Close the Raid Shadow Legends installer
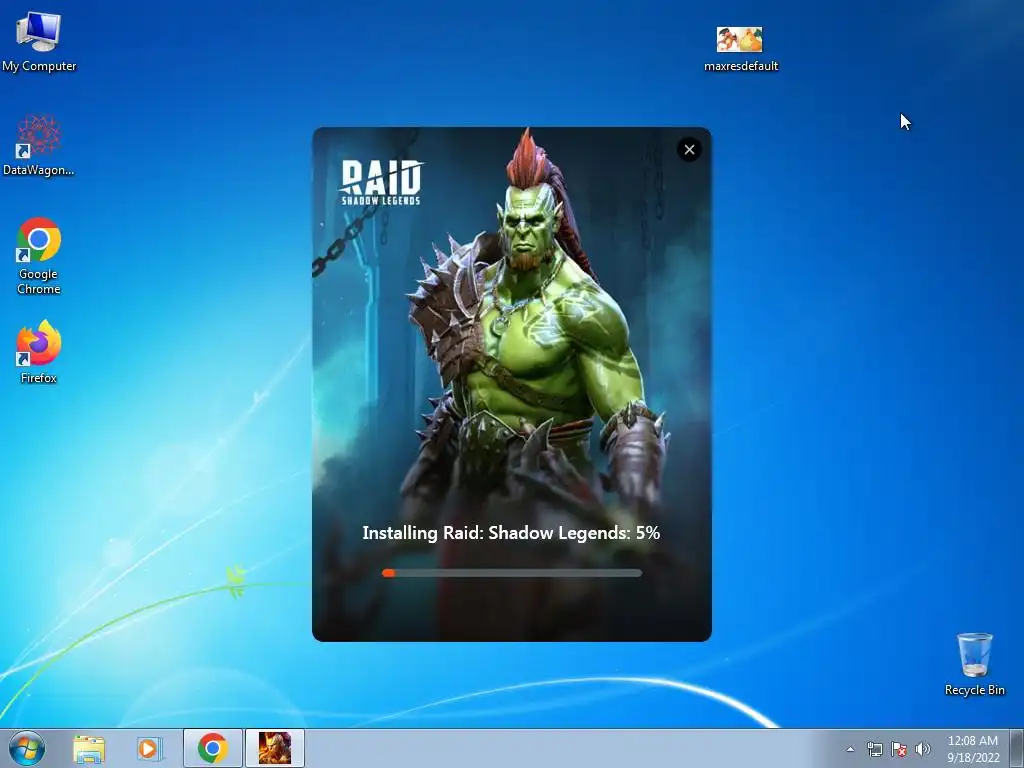This screenshot has width=1024, height=768. (x=689, y=150)
